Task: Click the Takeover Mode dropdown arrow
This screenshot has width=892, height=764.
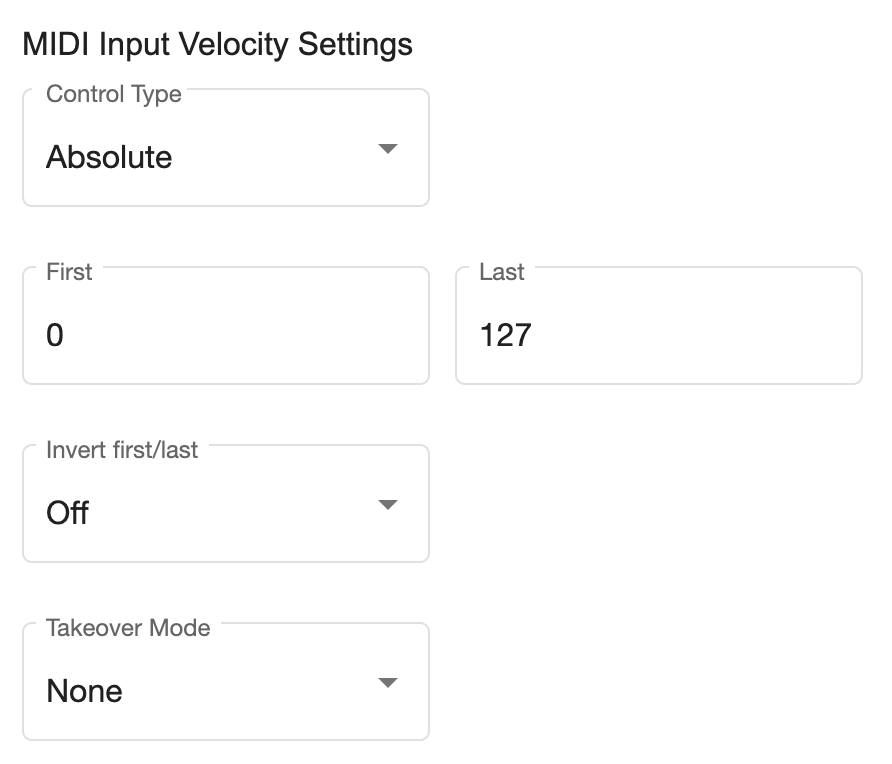Action: (x=388, y=683)
